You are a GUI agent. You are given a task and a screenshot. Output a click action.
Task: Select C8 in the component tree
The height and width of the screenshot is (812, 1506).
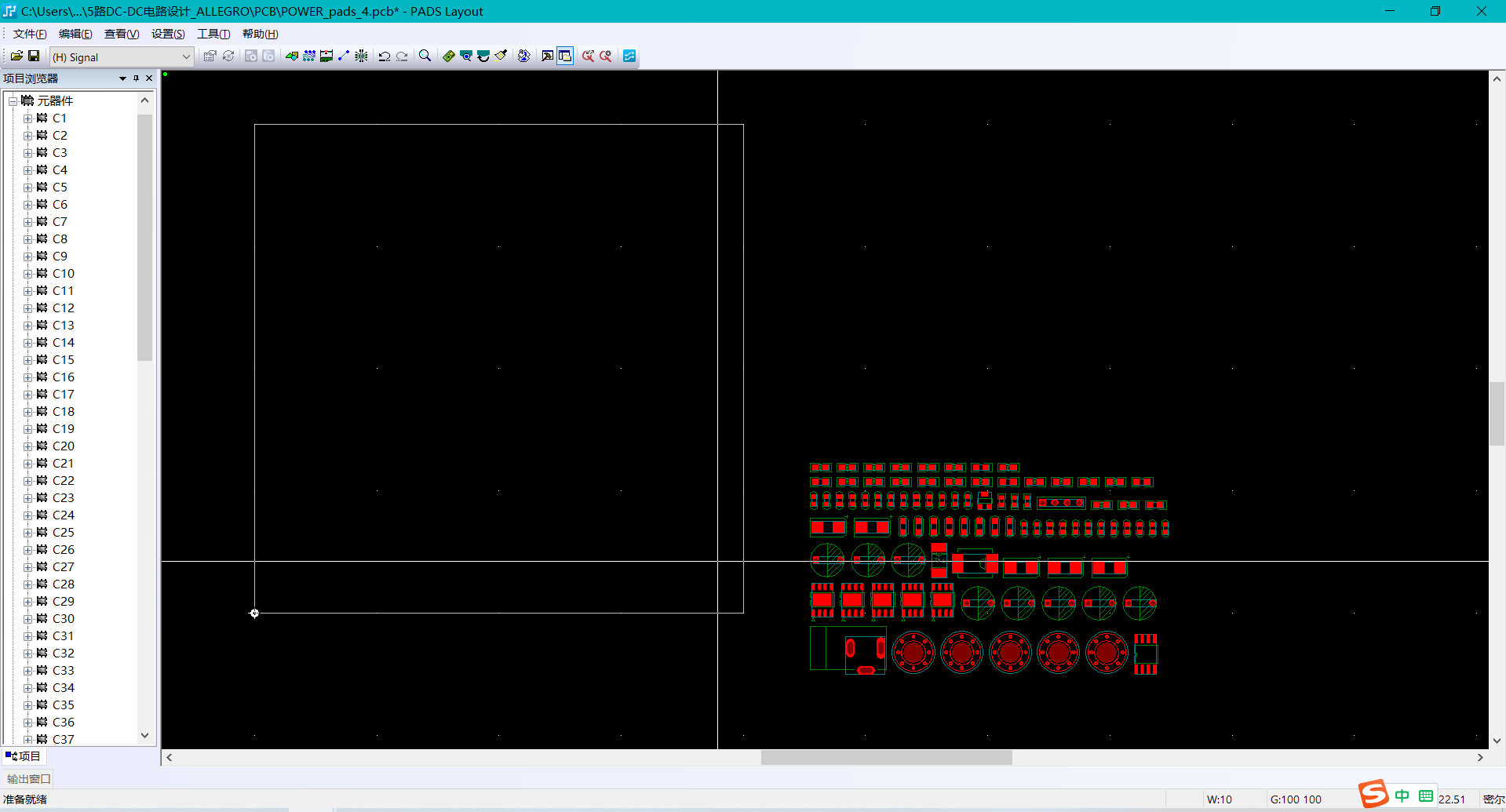[60, 239]
